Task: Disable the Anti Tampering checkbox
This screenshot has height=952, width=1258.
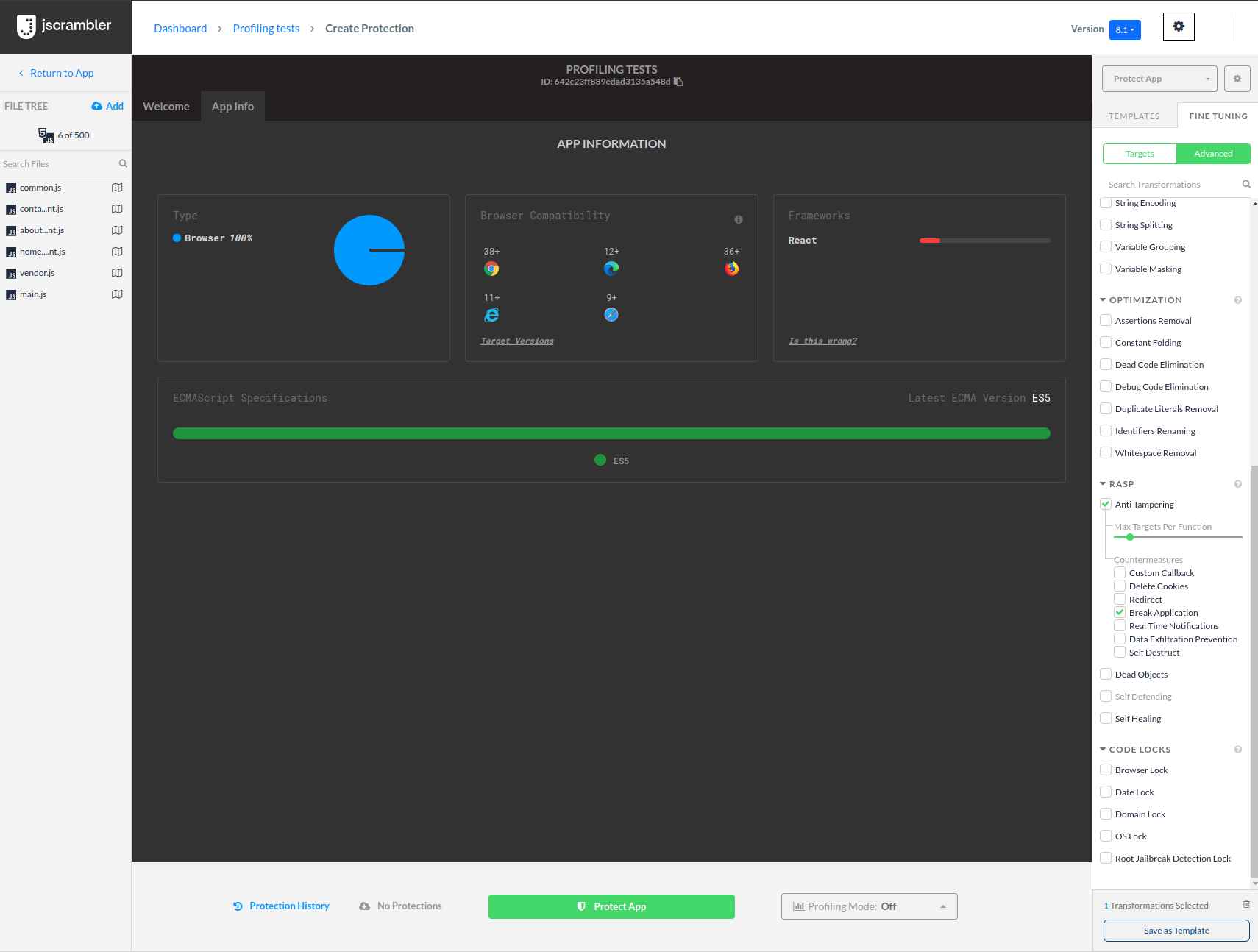Action: (x=1105, y=503)
